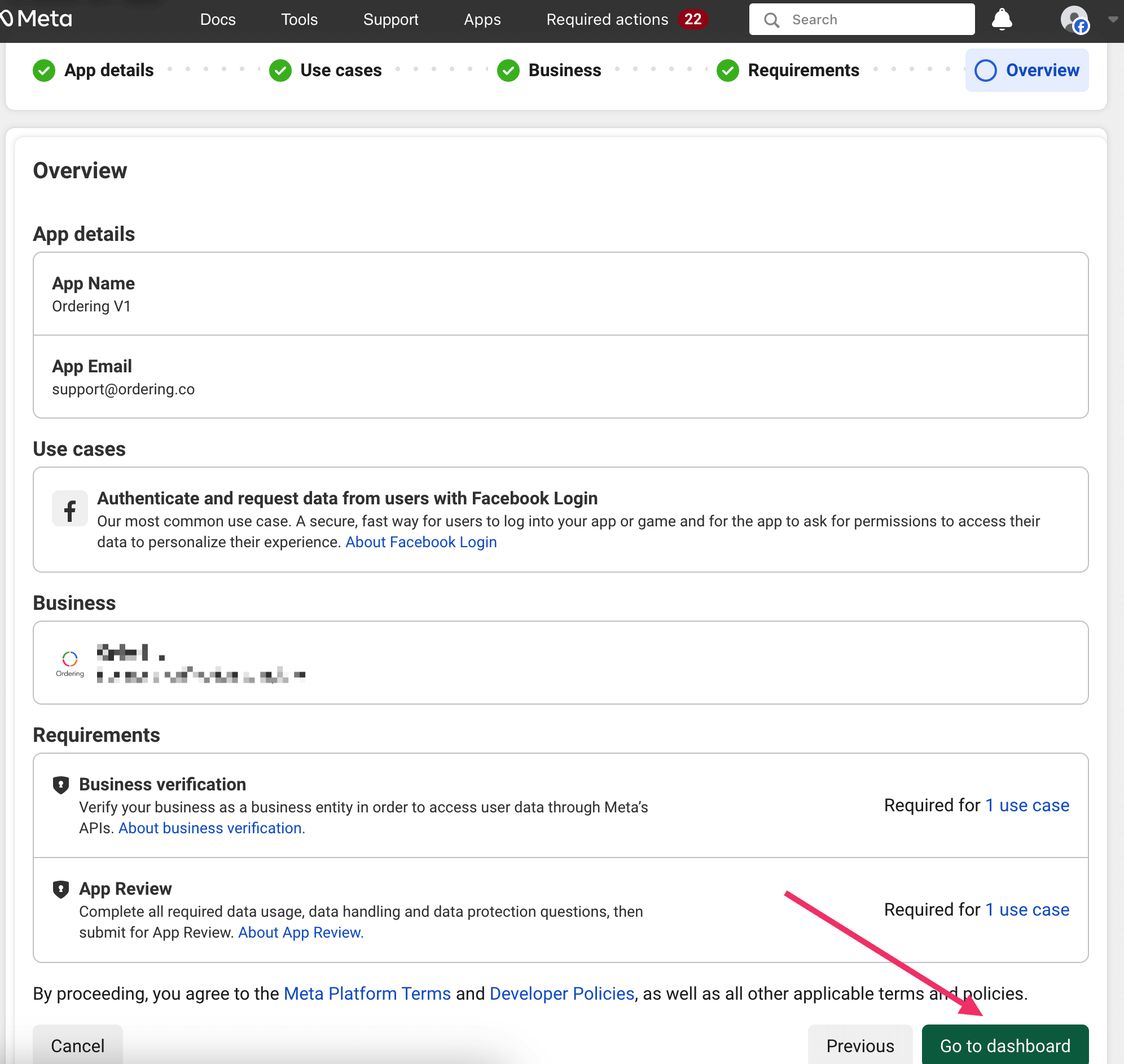The image size is (1124, 1064).
Task: Click the Requirements green checkmark
Action: pyautogui.click(x=727, y=71)
